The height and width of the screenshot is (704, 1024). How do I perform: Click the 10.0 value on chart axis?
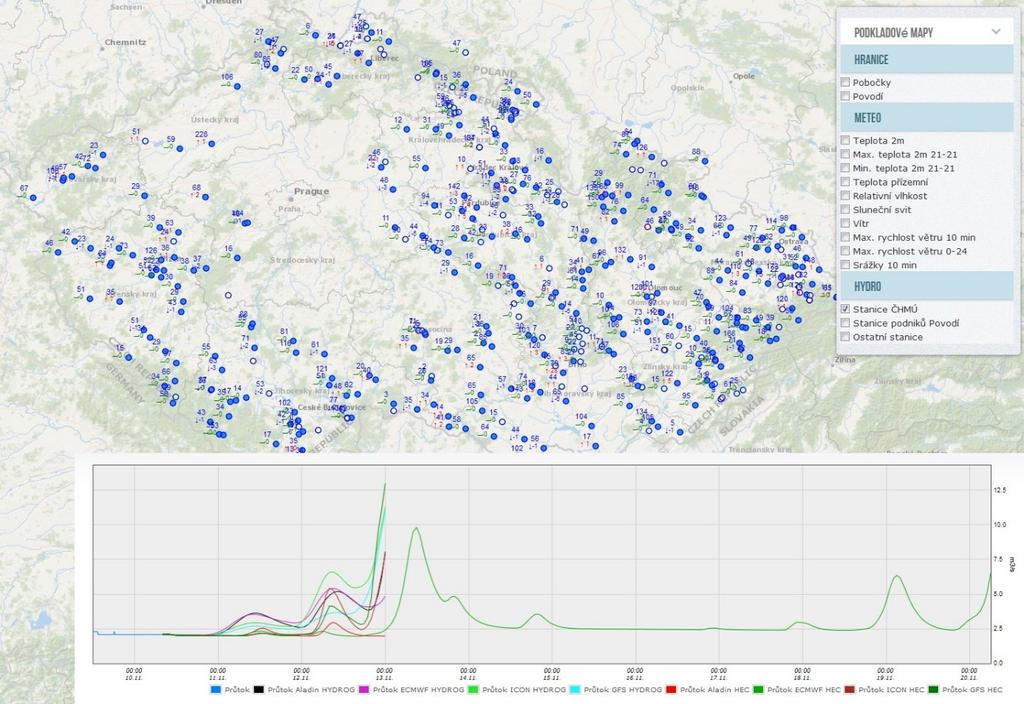click(999, 524)
